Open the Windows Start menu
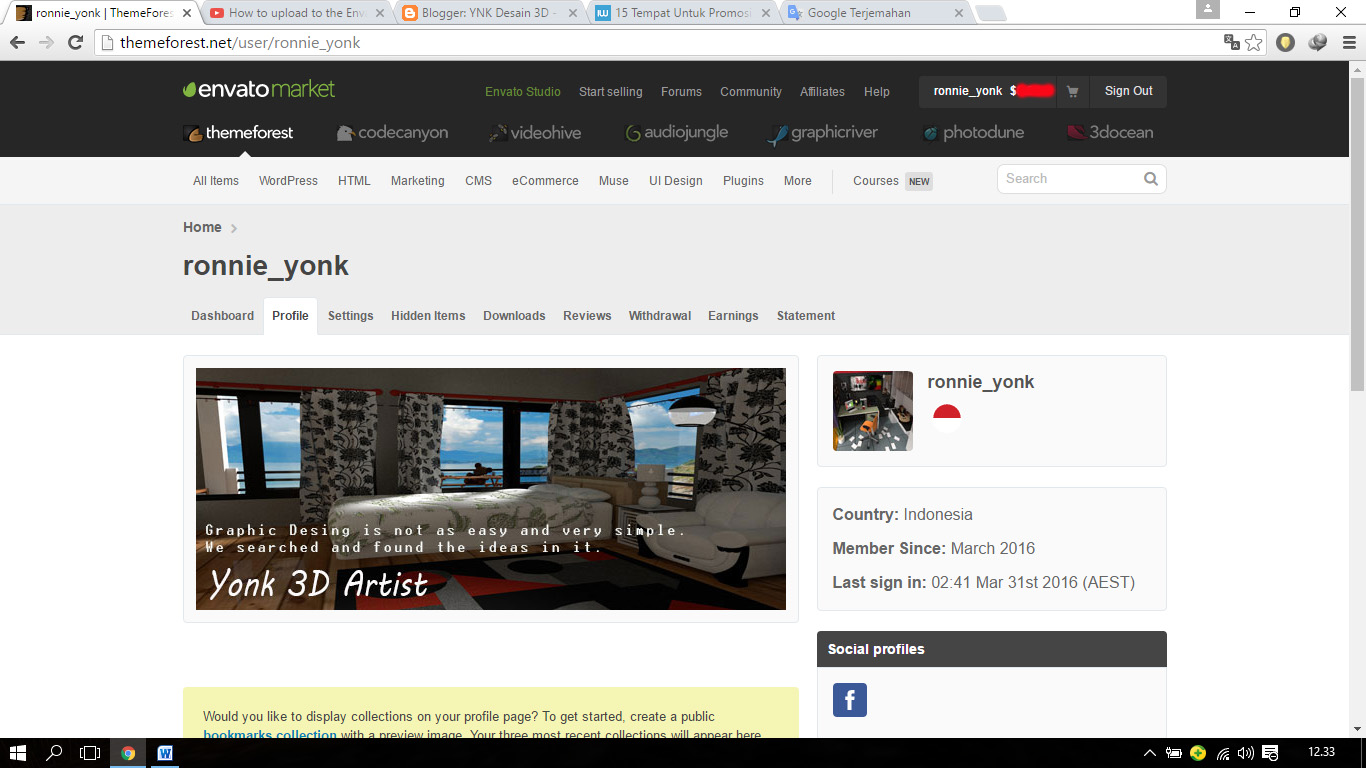 click(17, 753)
